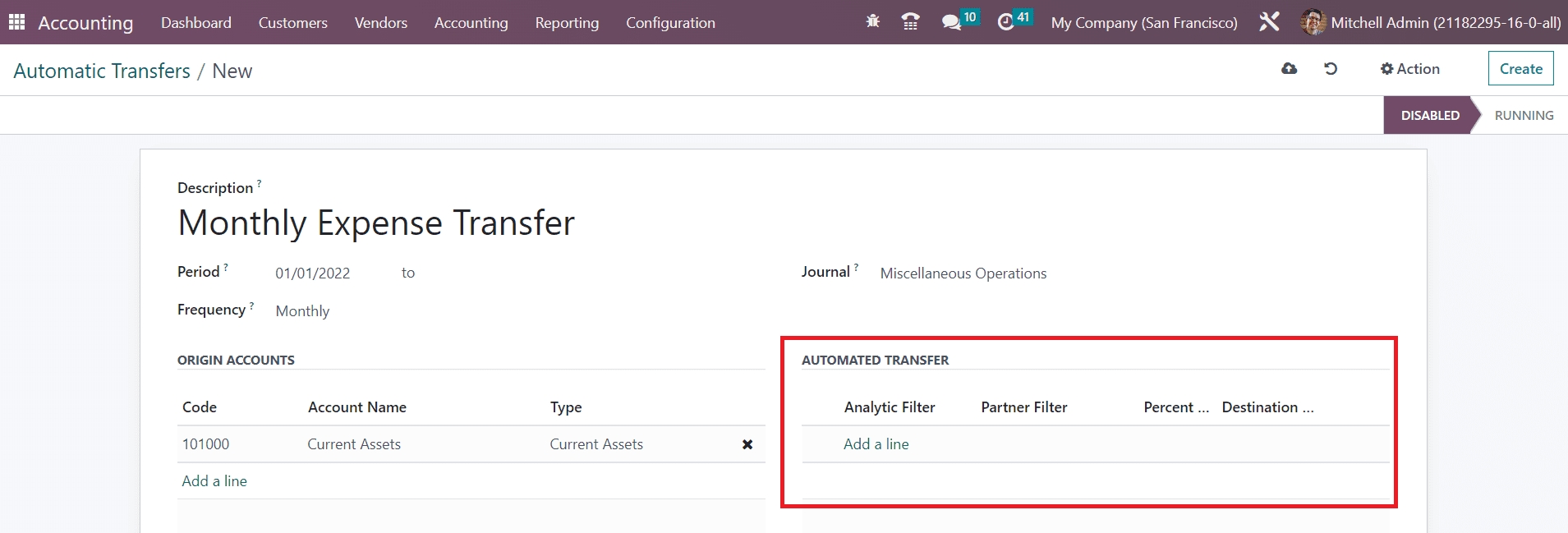The width and height of the screenshot is (1568, 533).
Task: Open the Journal field Miscellaneous Operations
Action: coord(963,273)
